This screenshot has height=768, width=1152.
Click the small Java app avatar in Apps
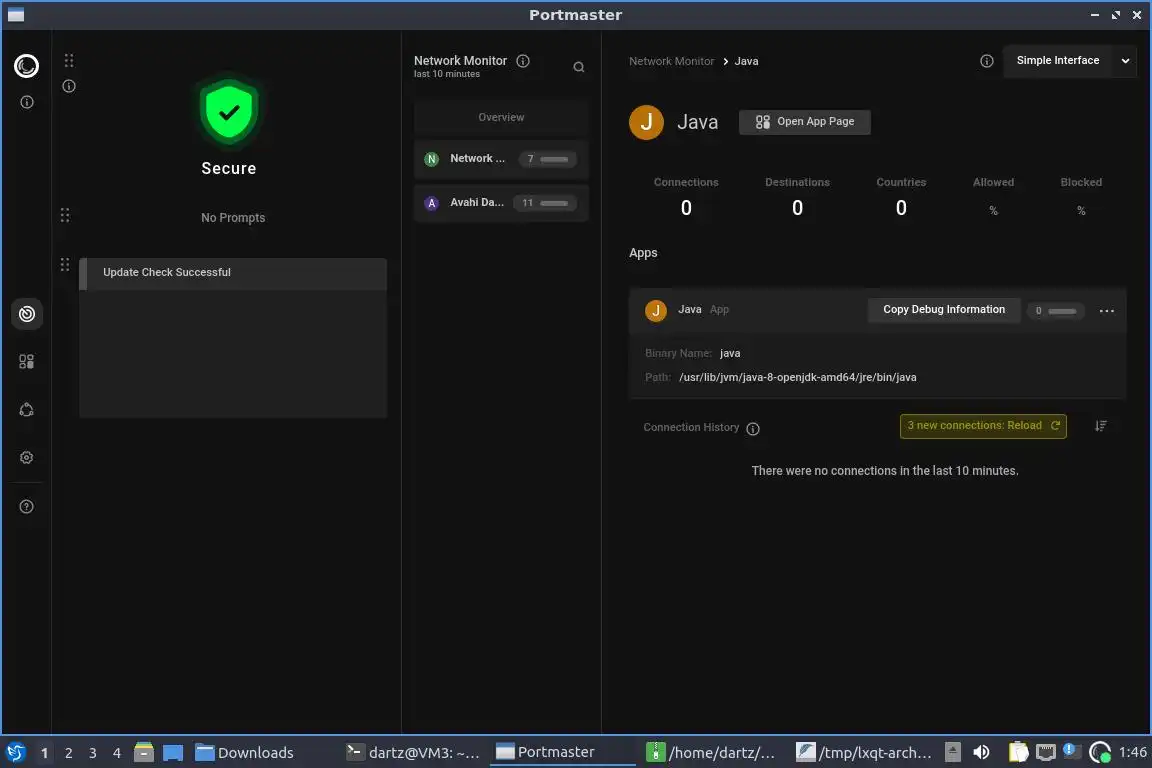656,310
